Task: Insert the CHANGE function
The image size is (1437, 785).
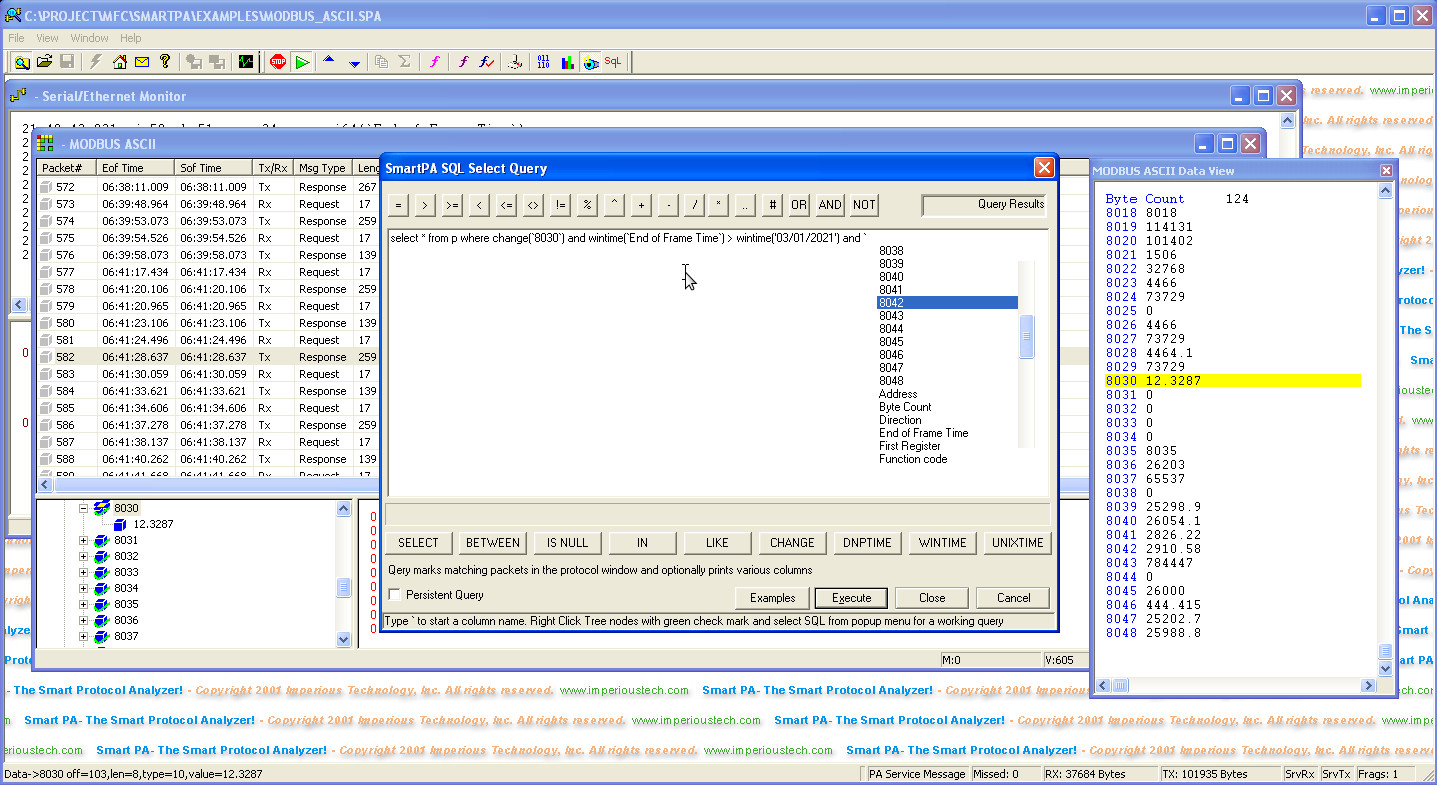Action: coord(792,543)
